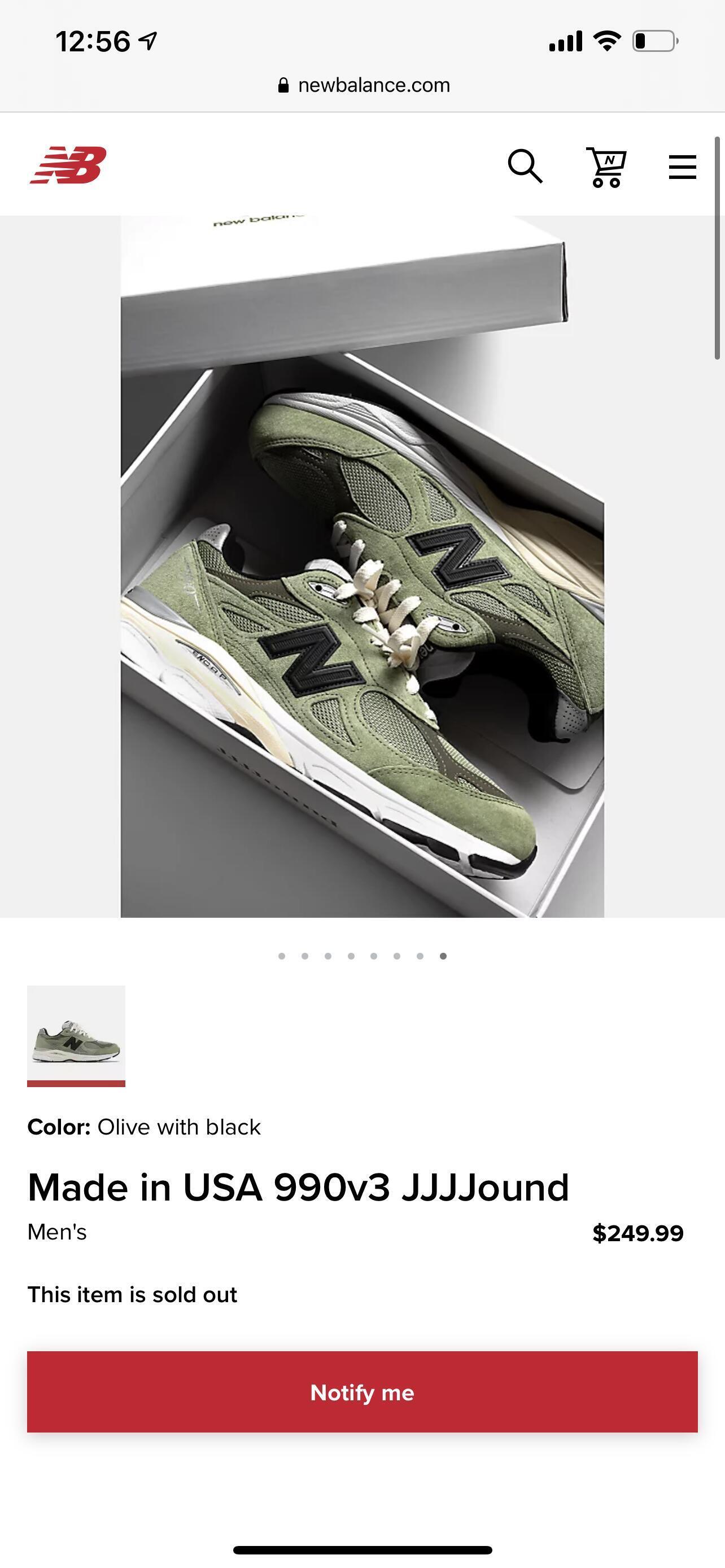Tap the home indicator bar at bottom

tap(363, 1550)
